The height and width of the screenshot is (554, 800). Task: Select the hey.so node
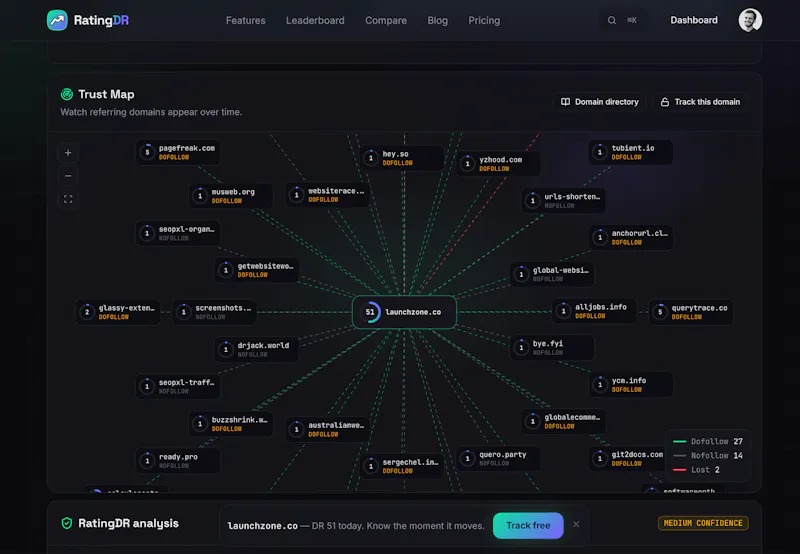tap(402, 158)
